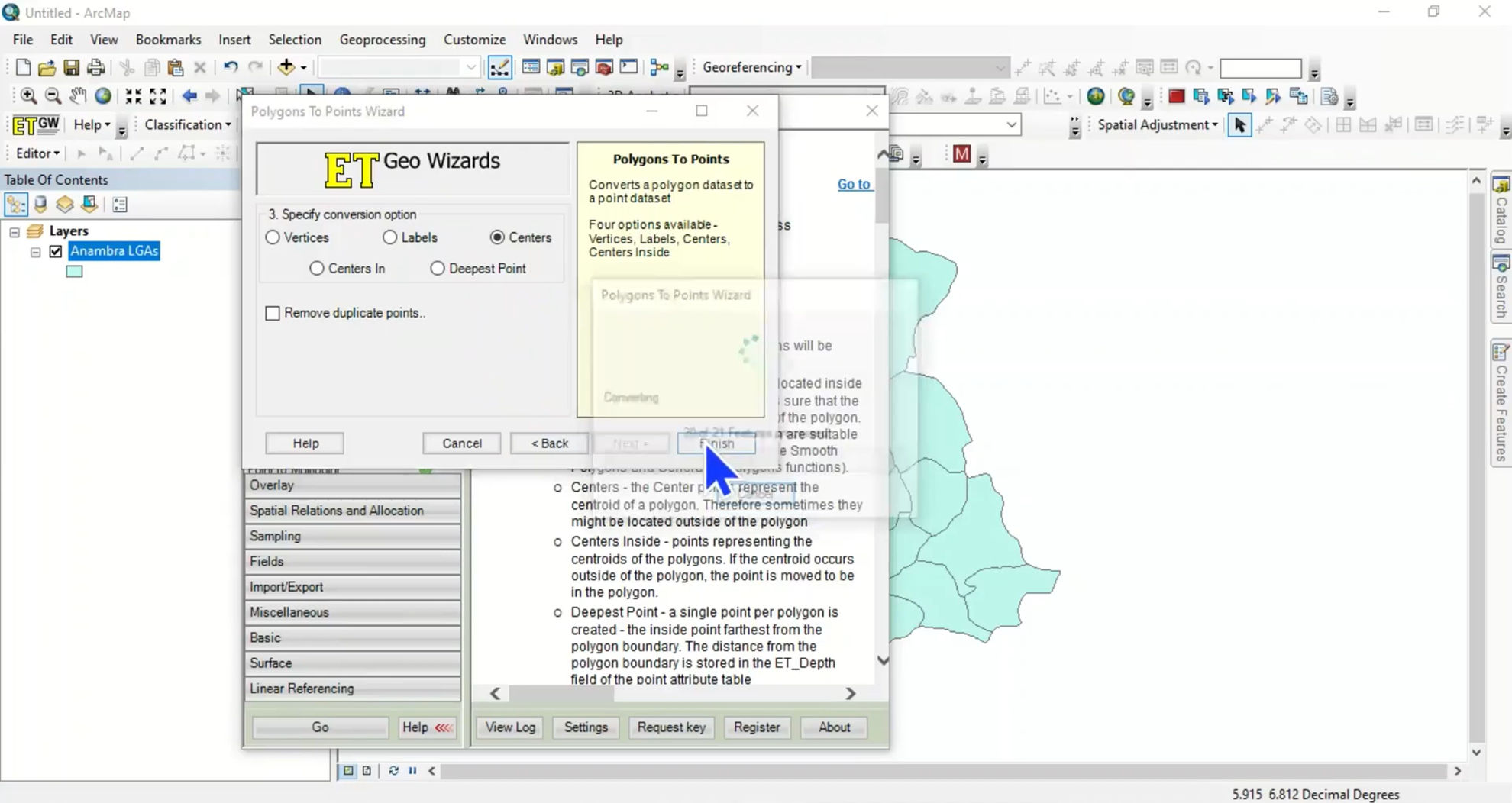Open the map scale combo box
The image size is (1512, 803).
[399, 67]
